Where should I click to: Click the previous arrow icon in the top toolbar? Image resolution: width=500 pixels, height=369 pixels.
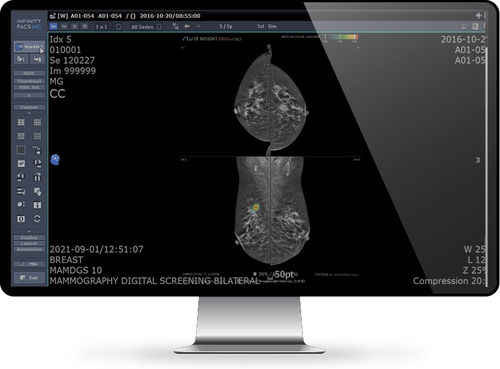click(187, 26)
